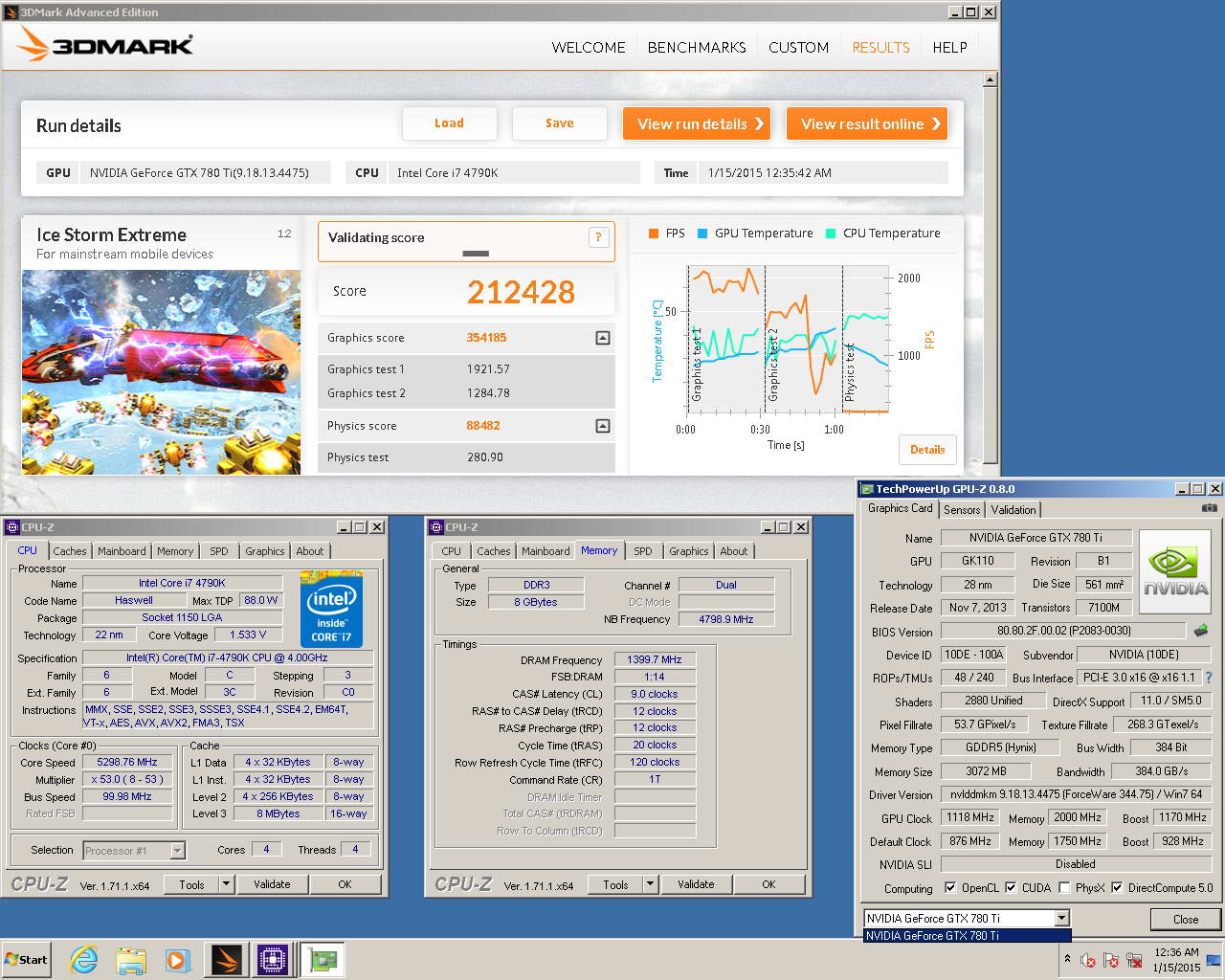Click the CPU Temperature green legend swatch
The height and width of the screenshot is (980, 1225).
click(831, 234)
